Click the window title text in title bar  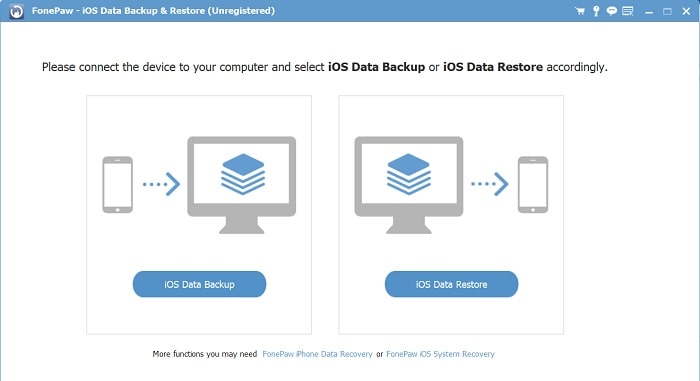click(x=153, y=11)
